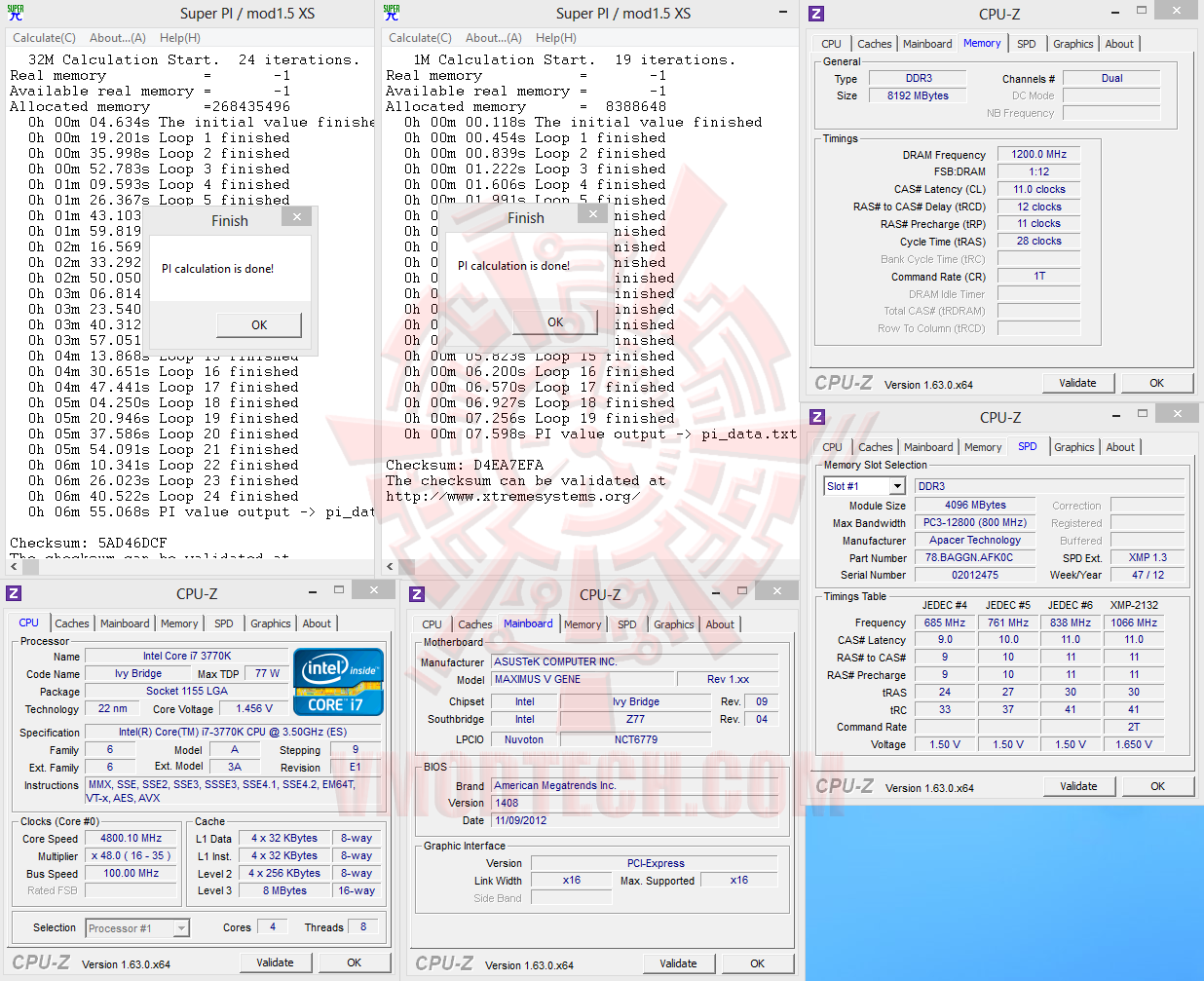Image resolution: width=1204 pixels, height=981 pixels.
Task: Switch to Memory tab in the CPU tab window
Action: (179, 623)
